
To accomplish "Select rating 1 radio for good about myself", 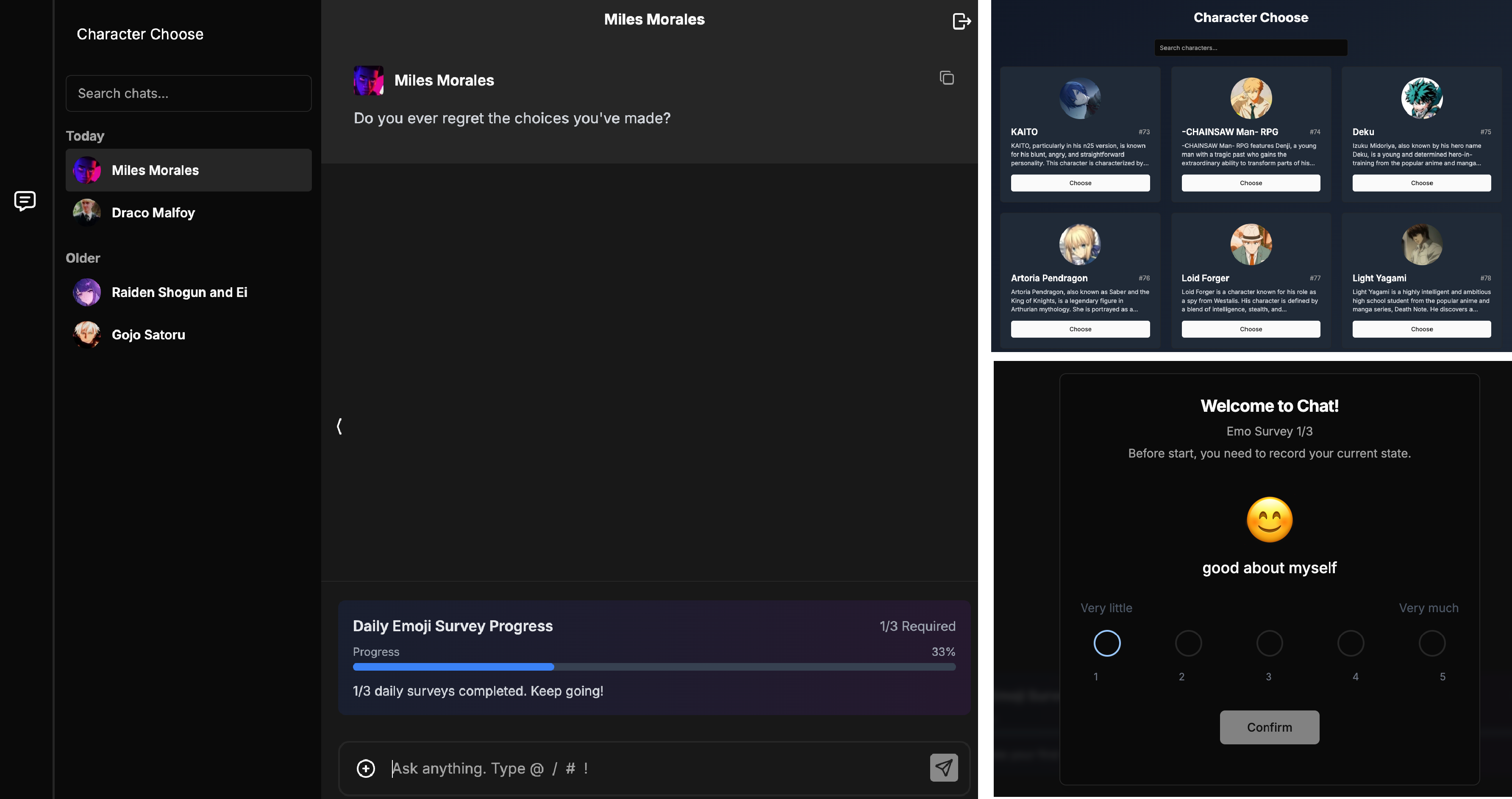I will tap(1107, 643).
